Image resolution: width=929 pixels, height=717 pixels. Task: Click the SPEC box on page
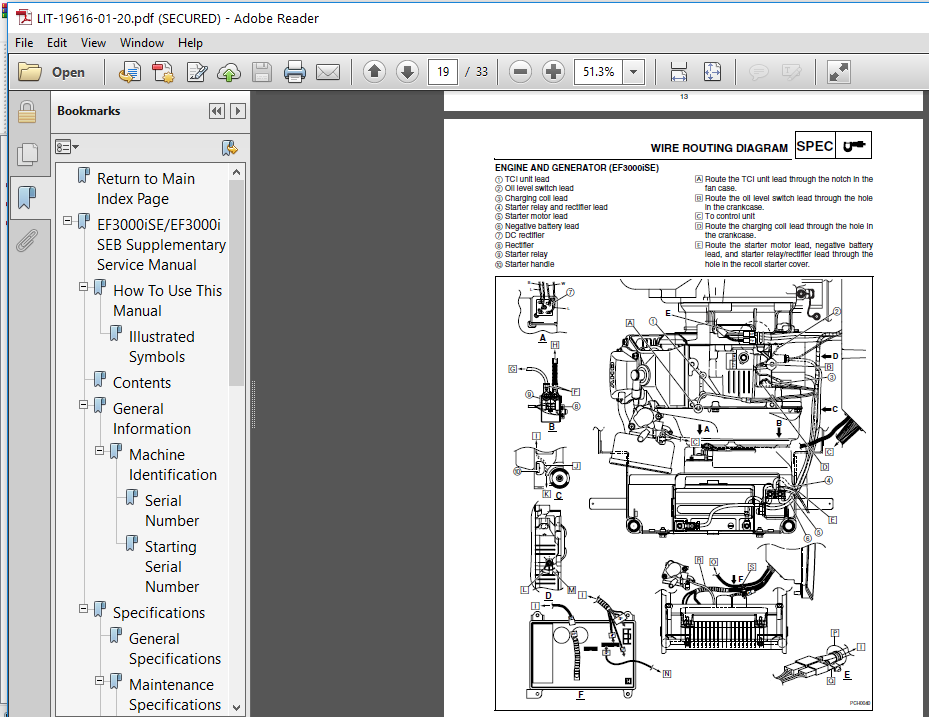pyautogui.click(x=815, y=146)
